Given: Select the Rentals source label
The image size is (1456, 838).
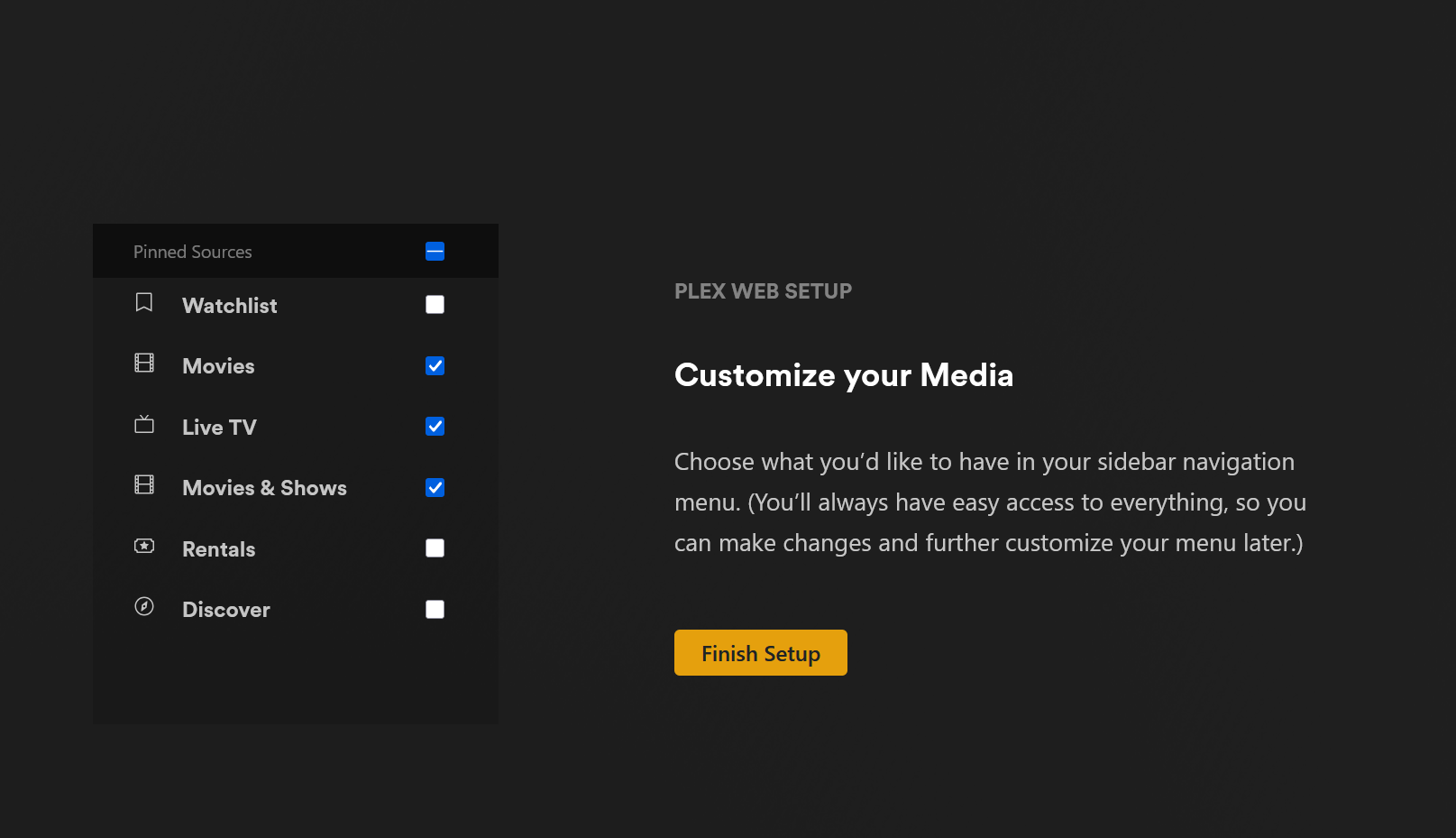Looking at the screenshot, I should point(218,549).
